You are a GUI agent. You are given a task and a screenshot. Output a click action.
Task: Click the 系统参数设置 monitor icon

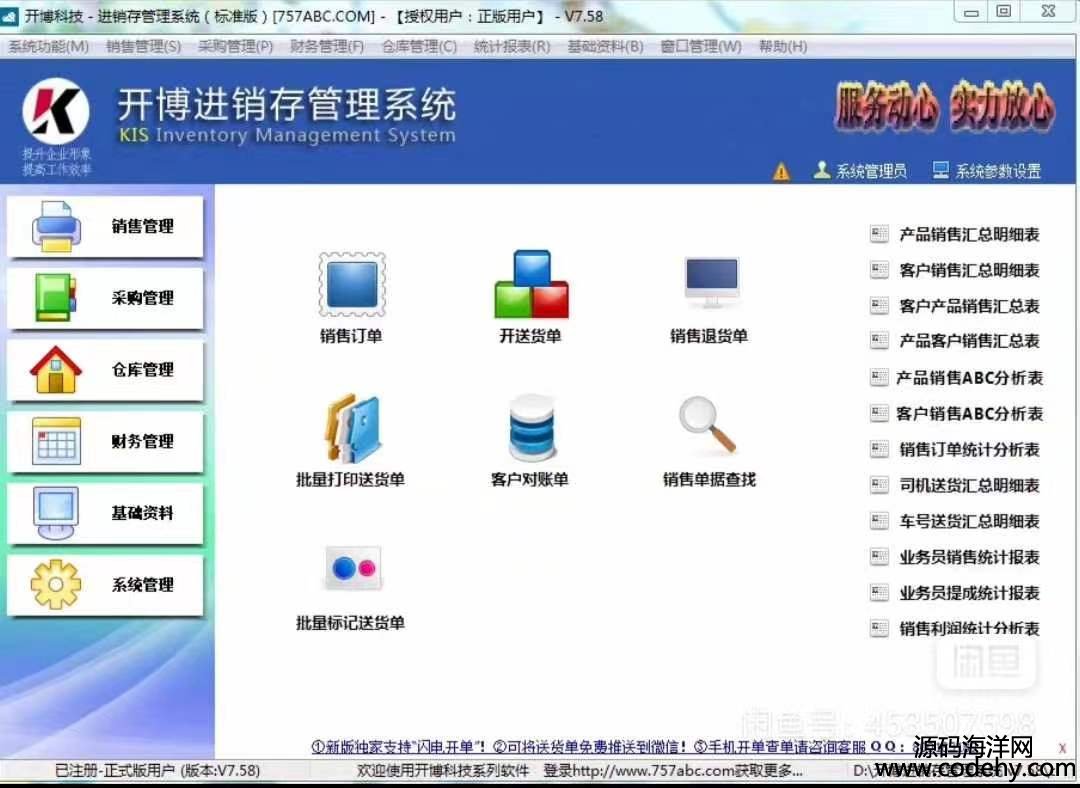pyautogui.click(x=940, y=169)
